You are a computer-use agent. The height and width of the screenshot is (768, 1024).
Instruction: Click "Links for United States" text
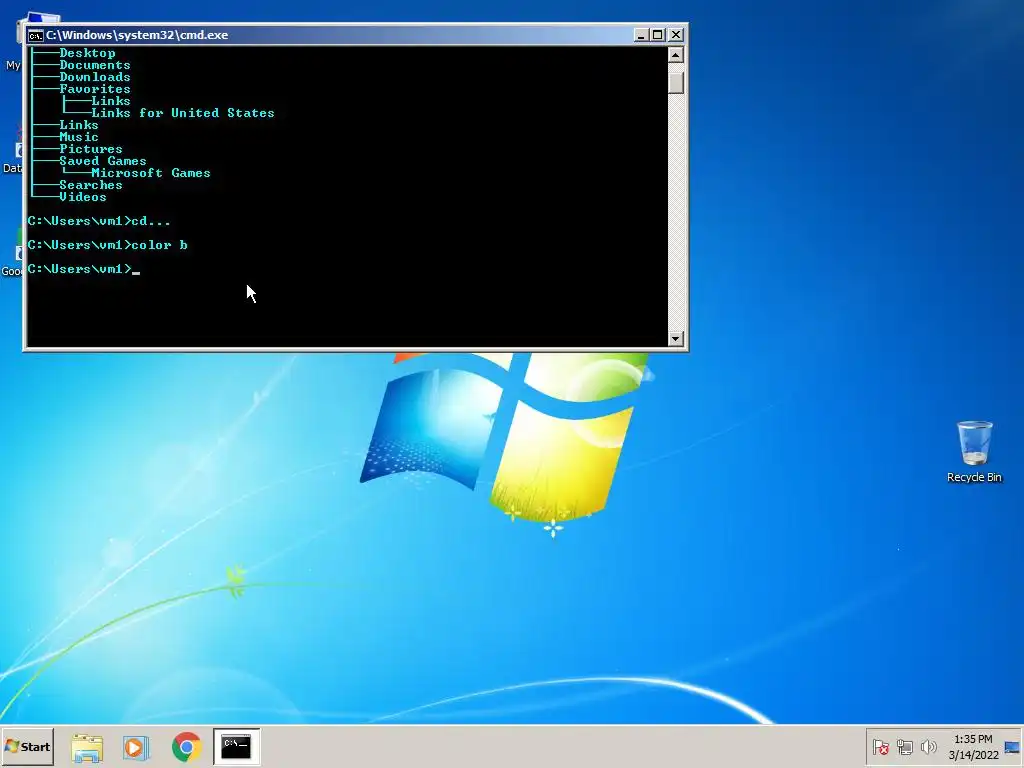point(183,113)
